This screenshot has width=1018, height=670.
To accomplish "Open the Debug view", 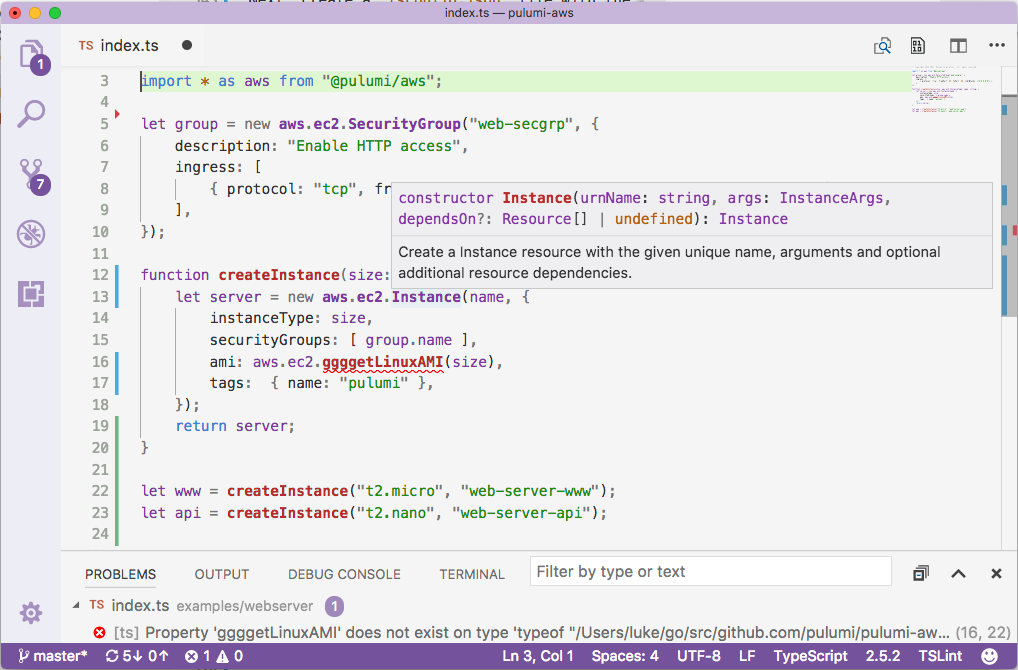I will pos(30,233).
